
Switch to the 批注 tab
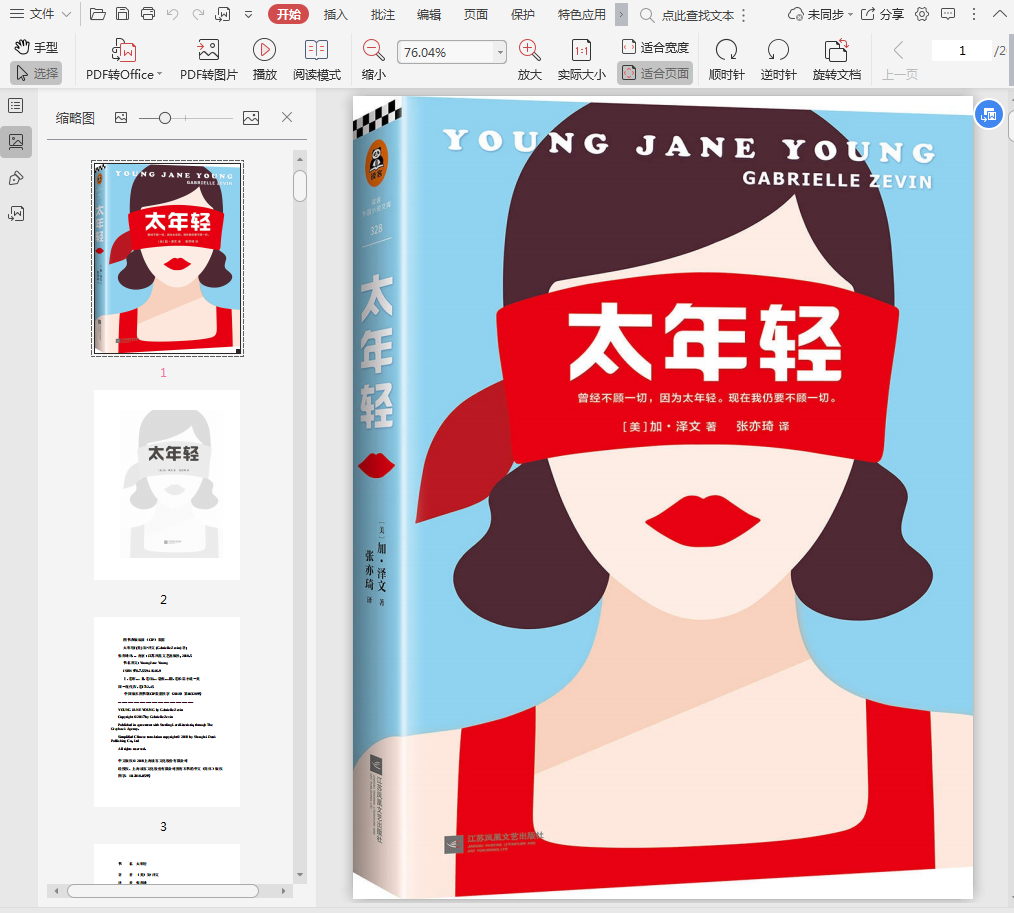[x=382, y=14]
